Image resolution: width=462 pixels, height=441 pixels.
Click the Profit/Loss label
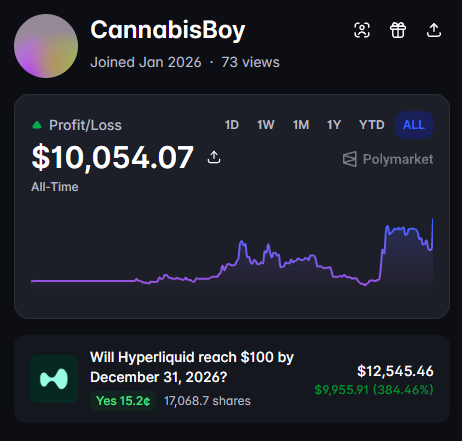coord(85,125)
